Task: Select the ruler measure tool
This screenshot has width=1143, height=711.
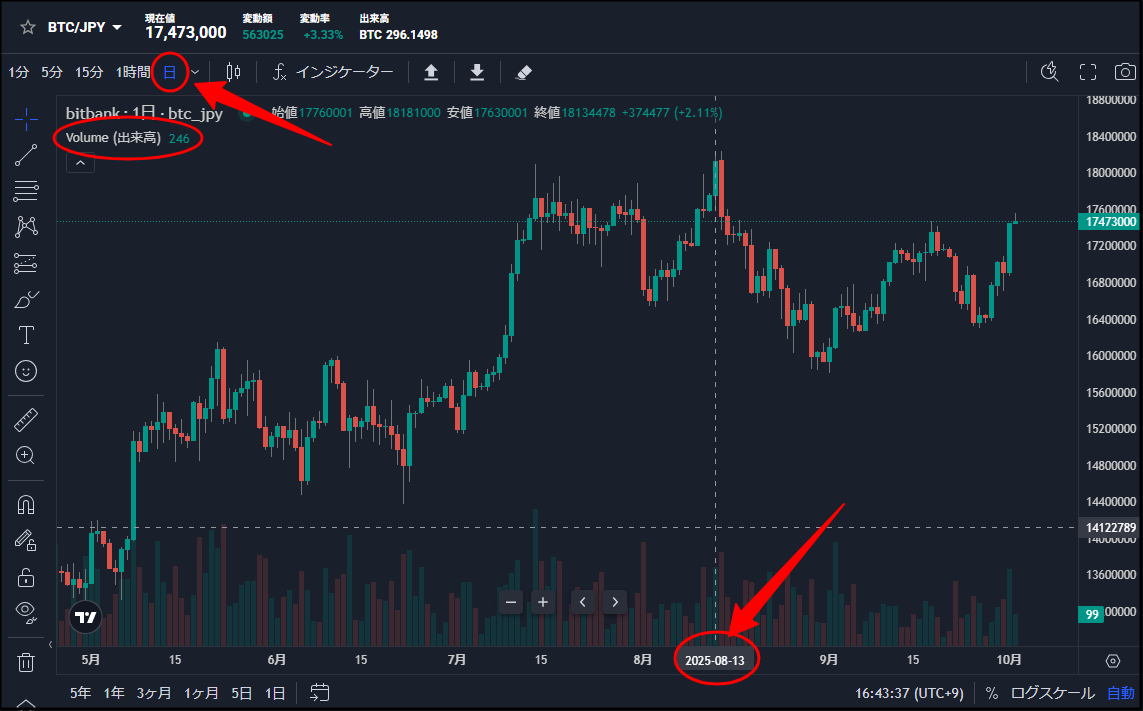Action: pos(27,419)
